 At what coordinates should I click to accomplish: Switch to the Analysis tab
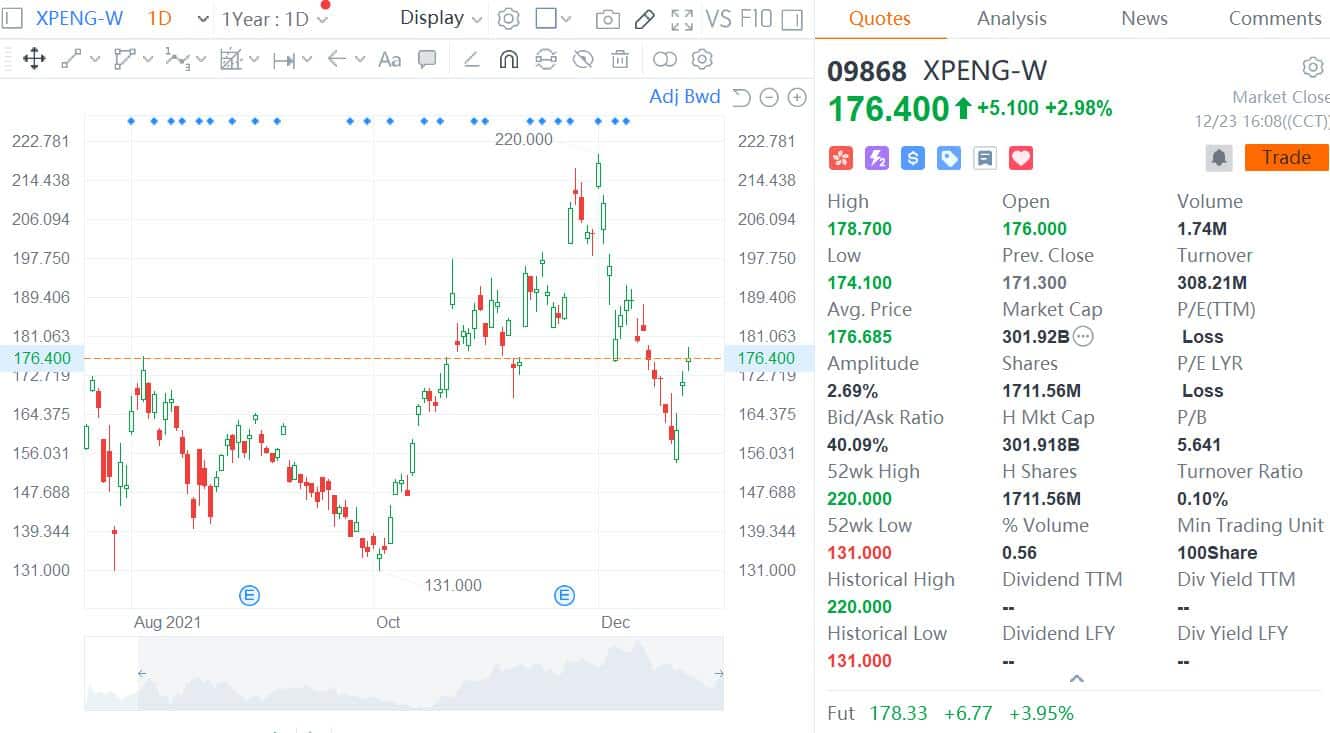1011,18
